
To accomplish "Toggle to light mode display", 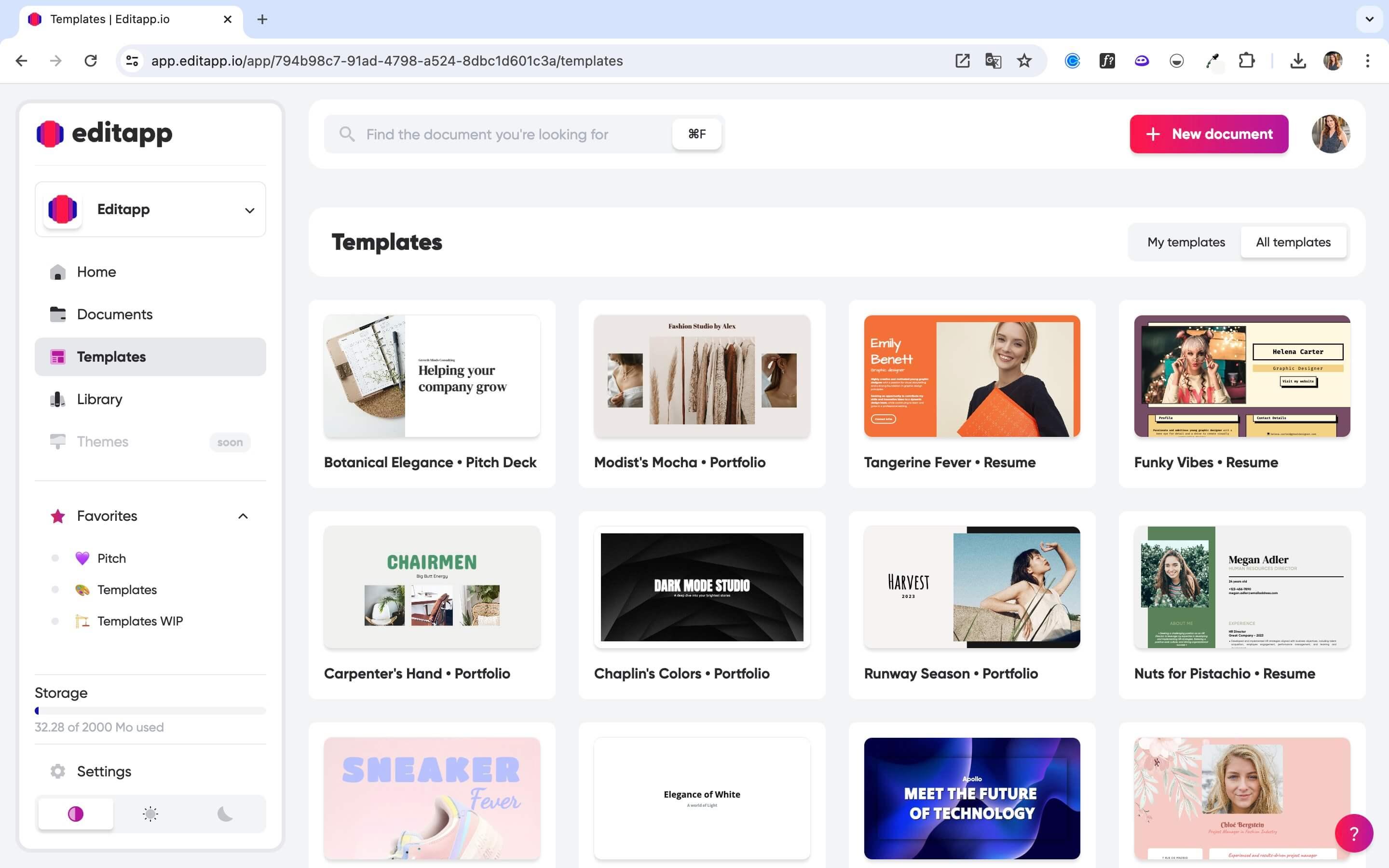I will click(x=150, y=814).
